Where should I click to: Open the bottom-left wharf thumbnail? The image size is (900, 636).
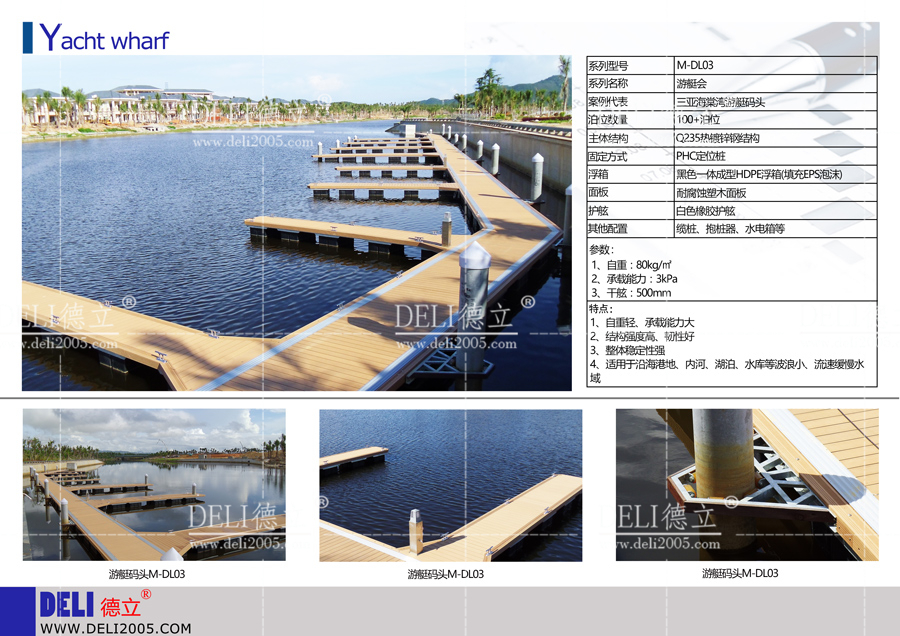(x=154, y=485)
